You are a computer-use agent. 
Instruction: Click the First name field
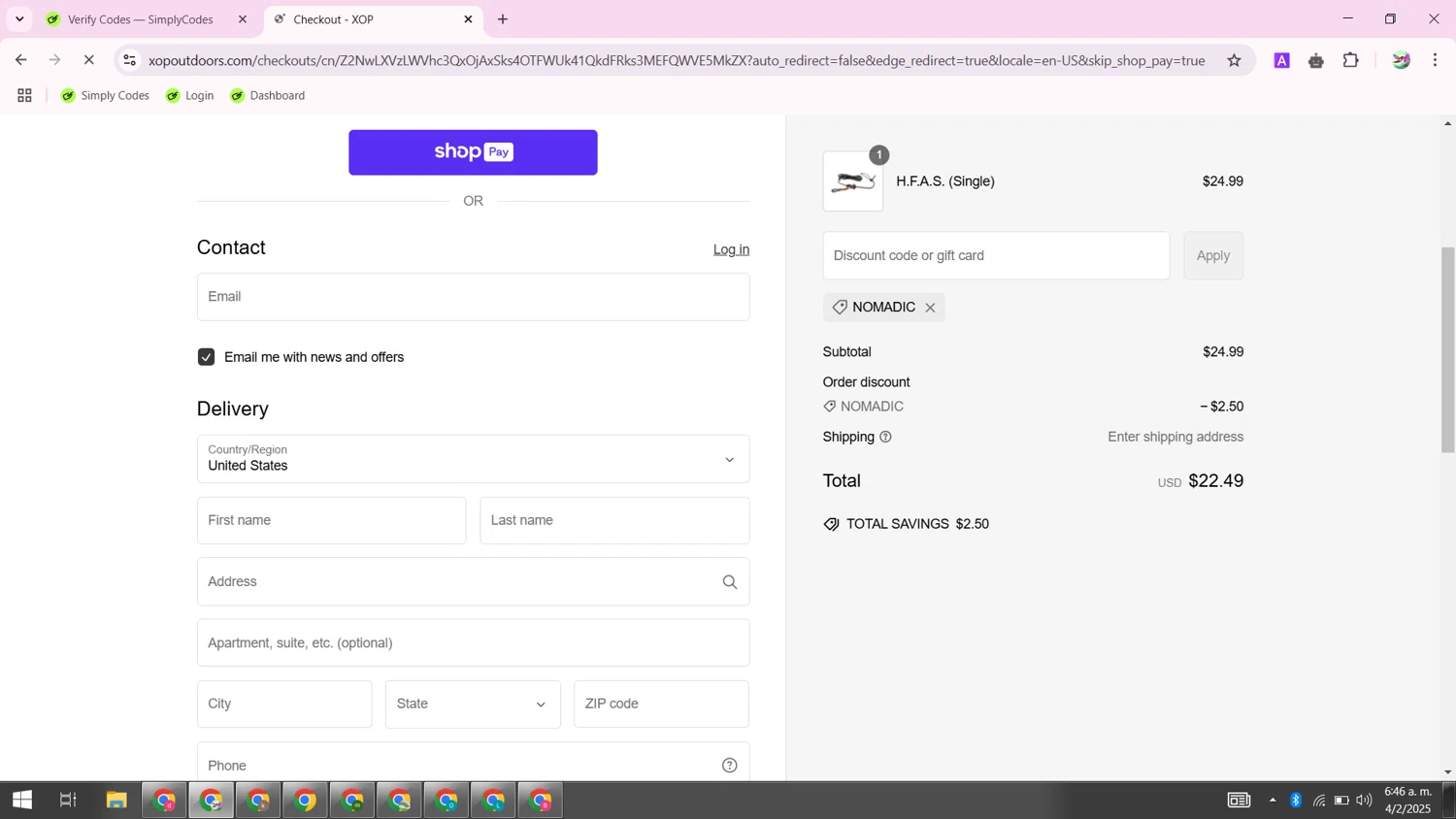click(x=331, y=521)
